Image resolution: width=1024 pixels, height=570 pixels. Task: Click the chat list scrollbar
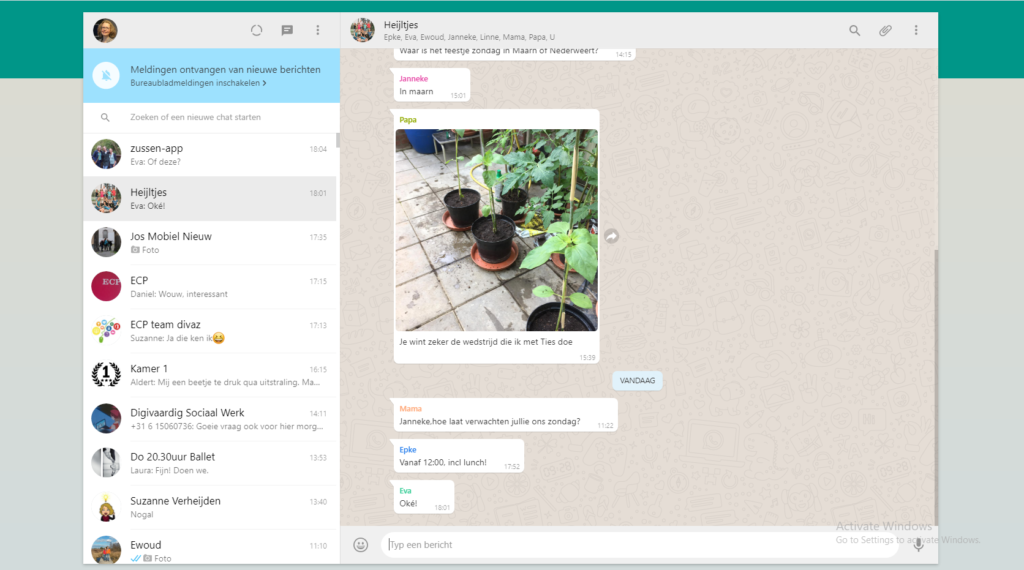338,140
